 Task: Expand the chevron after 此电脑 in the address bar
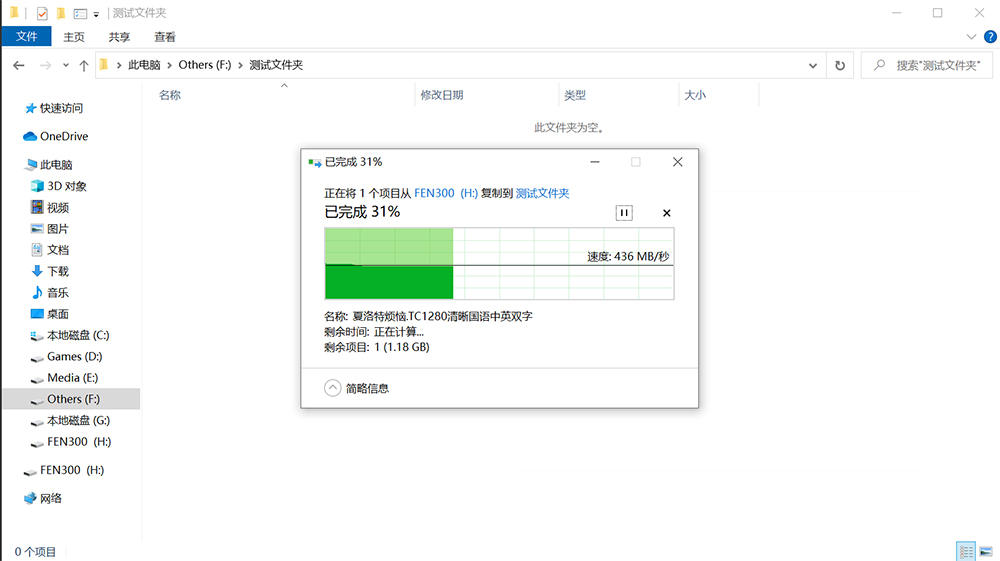tap(170, 65)
